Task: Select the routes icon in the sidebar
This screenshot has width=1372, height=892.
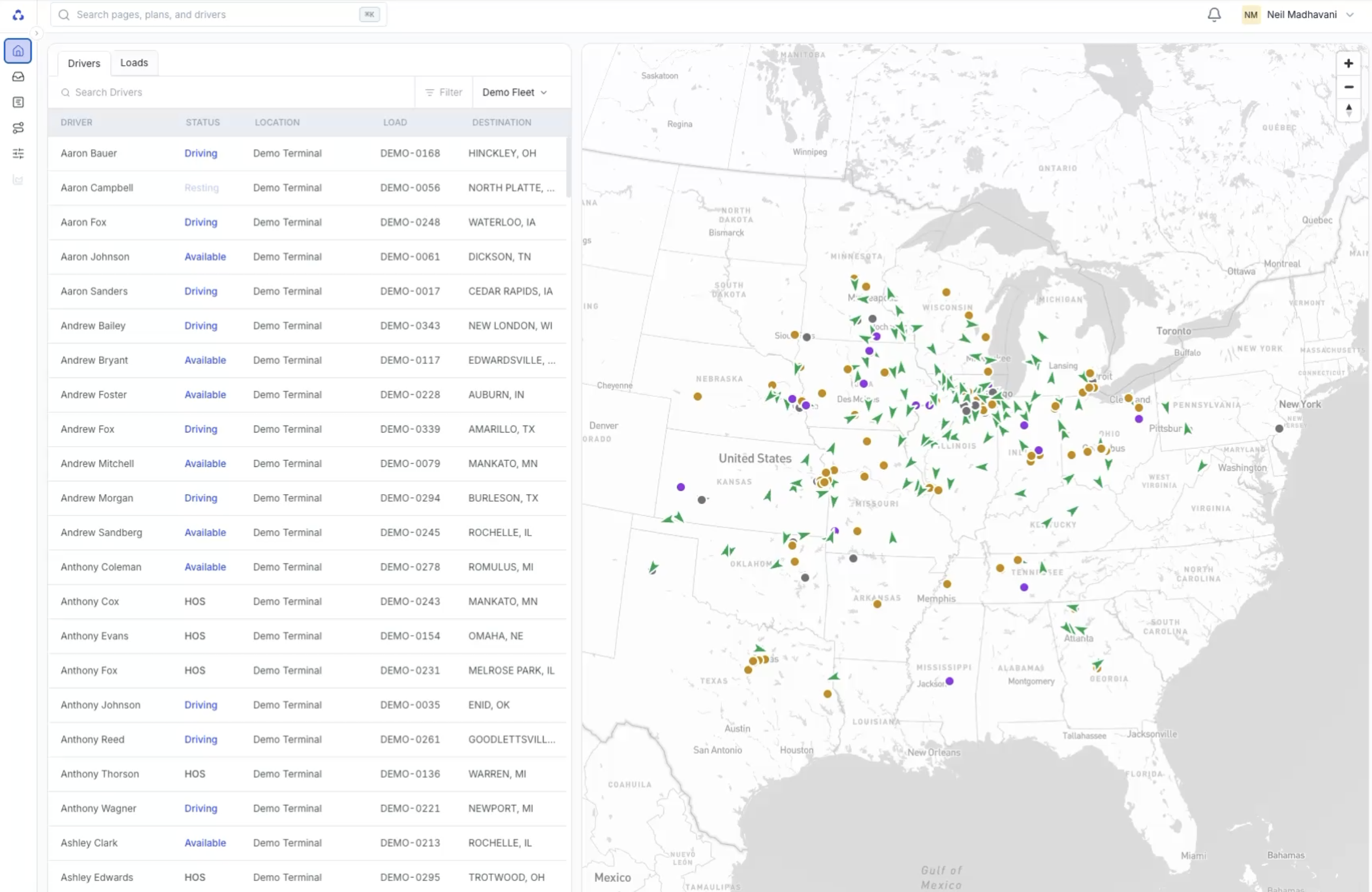Action: 18,128
